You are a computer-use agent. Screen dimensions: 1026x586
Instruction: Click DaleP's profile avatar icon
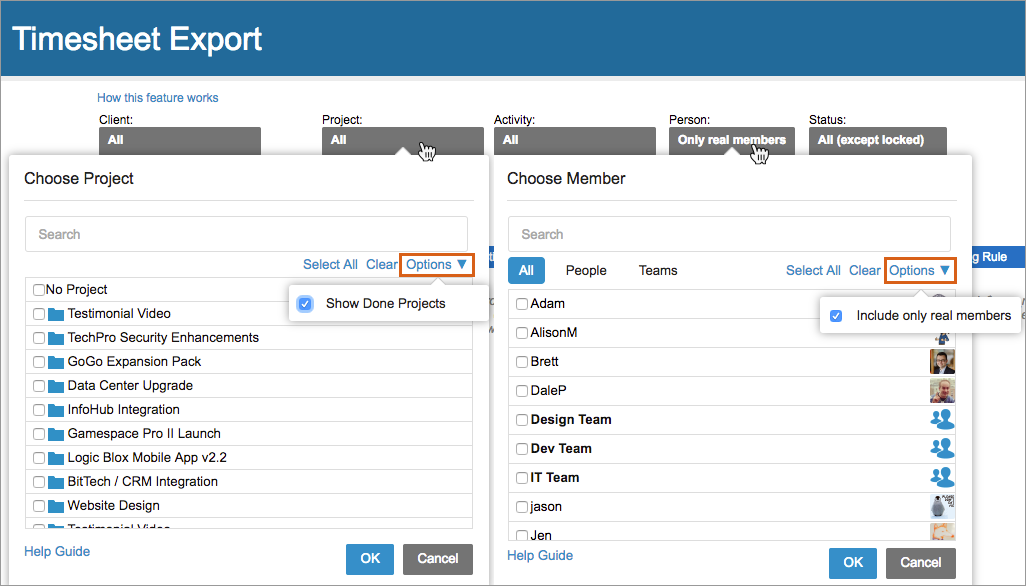click(x=941, y=390)
